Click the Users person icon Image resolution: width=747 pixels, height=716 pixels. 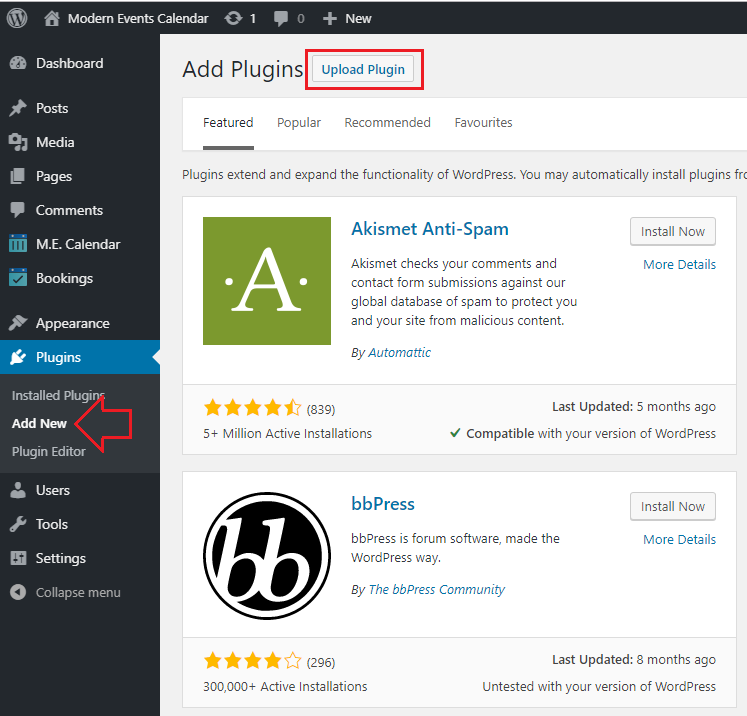(x=18, y=490)
